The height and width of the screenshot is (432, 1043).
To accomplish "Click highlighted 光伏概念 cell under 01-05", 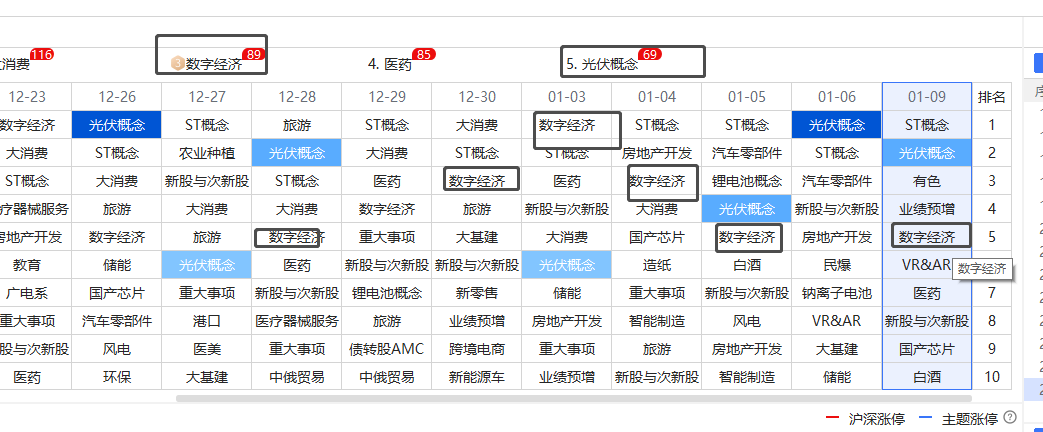I will 746,209.
